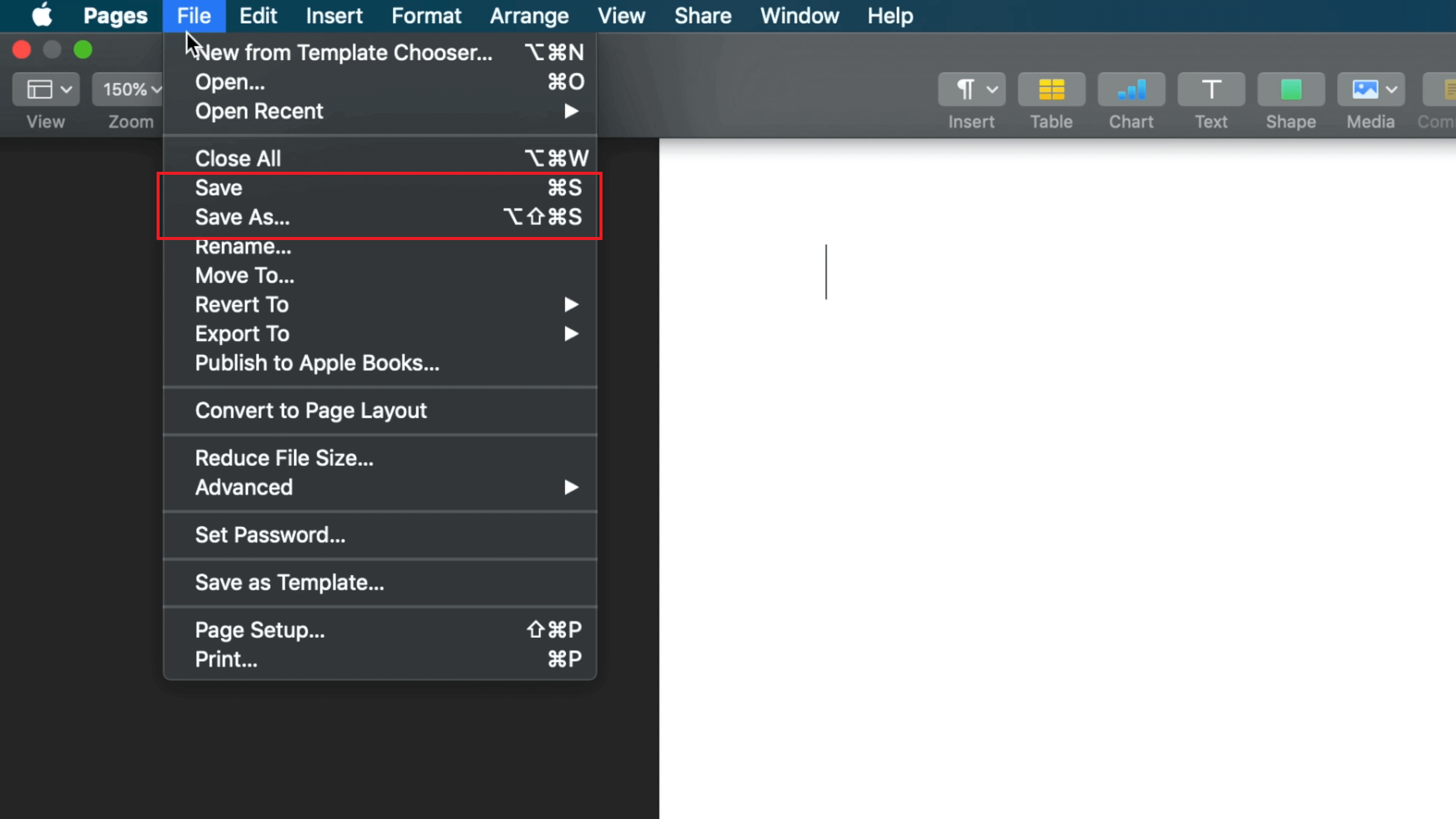This screenshot has height=819, width=1456.
Task: Expand the Export To submenu
Action: click(242, 333)
